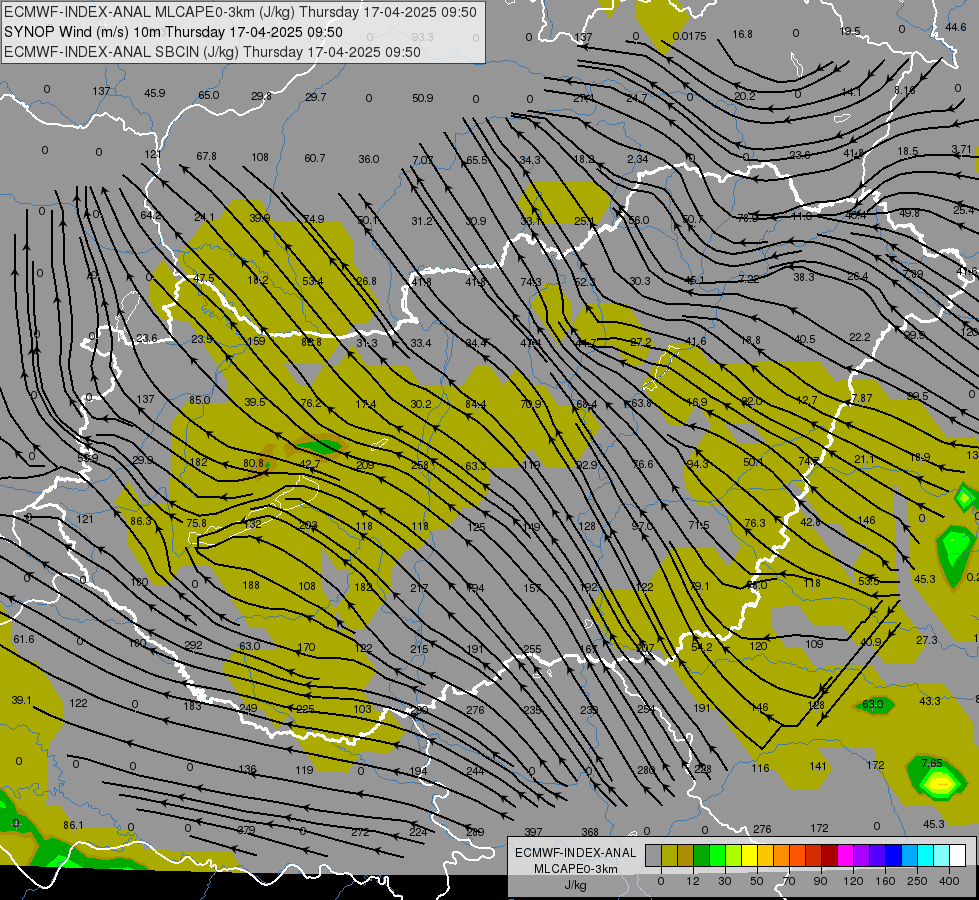
Task: Pick the pure blue swatch in the legend
Action: [893, 855]
